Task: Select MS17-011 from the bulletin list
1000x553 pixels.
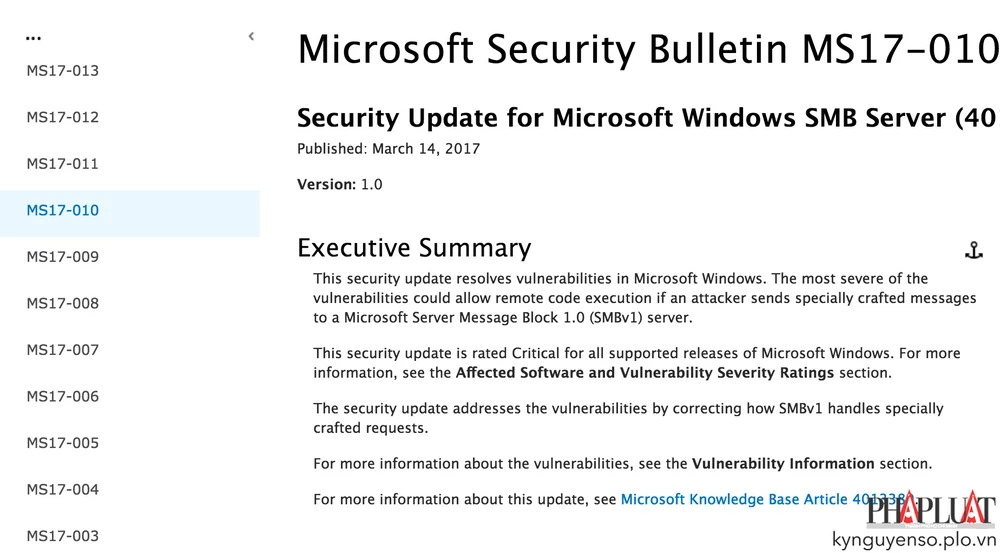Action: [63, 164]
